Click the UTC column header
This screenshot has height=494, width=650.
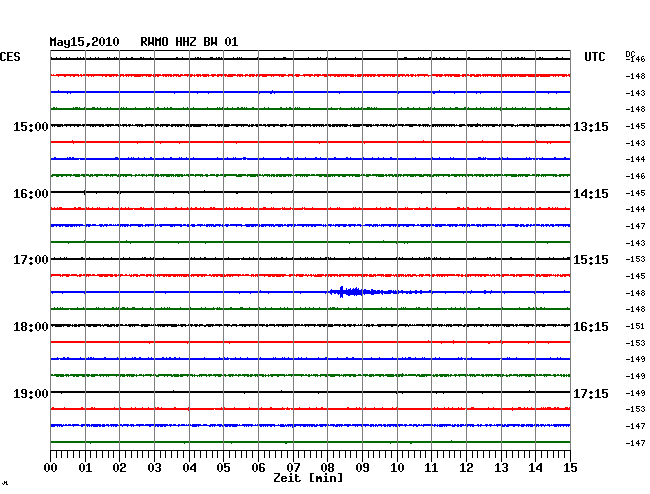pyautogui.click(x=594, y=57)
